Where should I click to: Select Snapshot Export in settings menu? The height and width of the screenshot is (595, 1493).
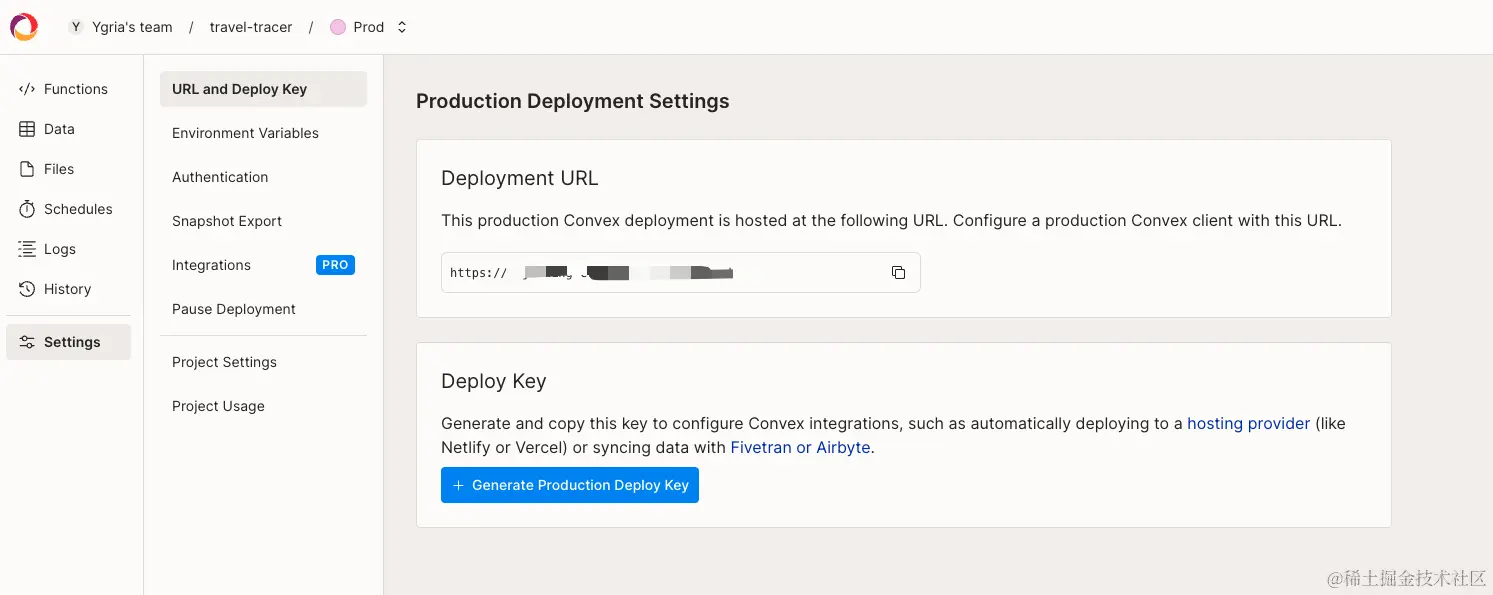(227, 221)
